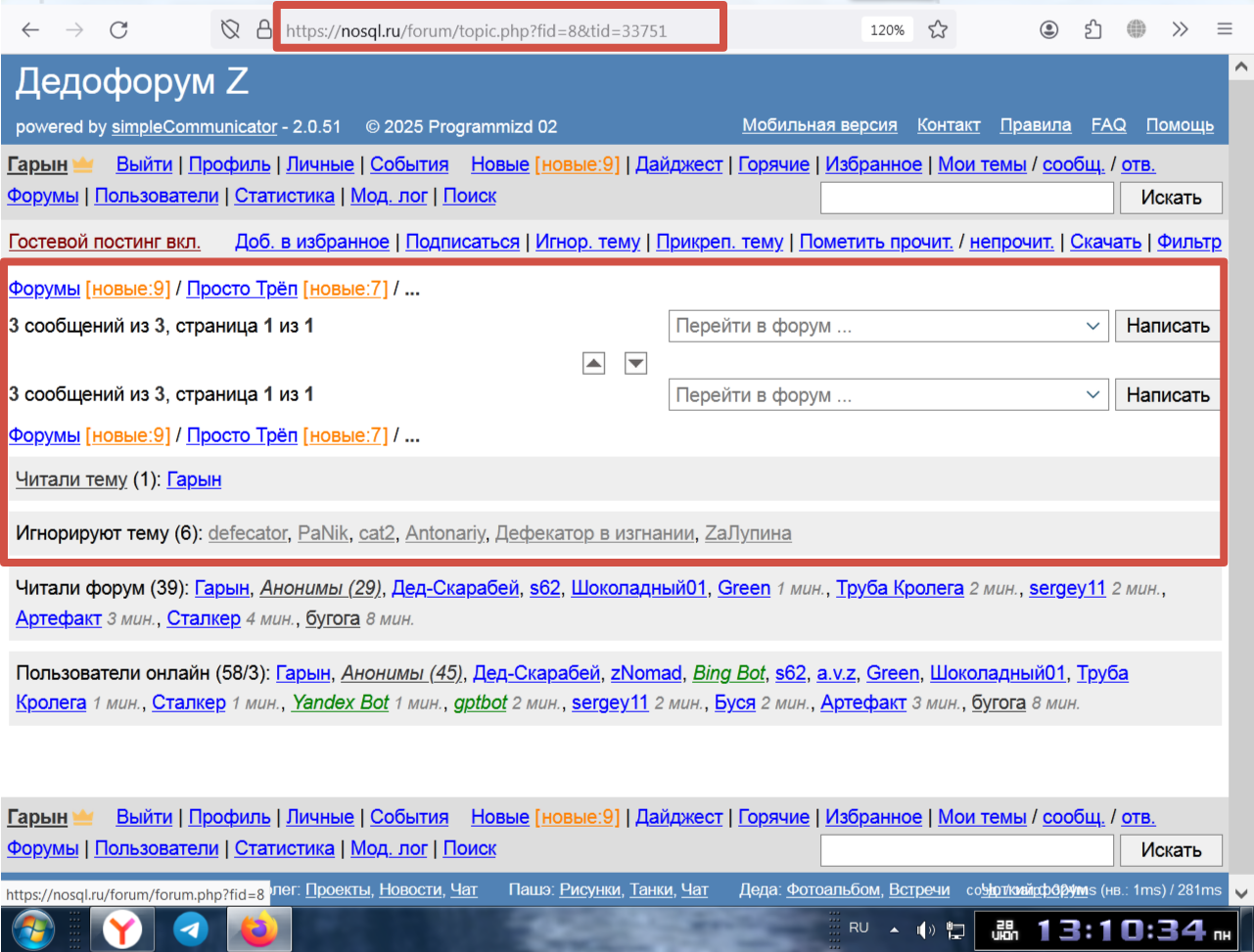
Task: Go to 'Профиль' in the top navigation
Action: [x=229, y=164]
